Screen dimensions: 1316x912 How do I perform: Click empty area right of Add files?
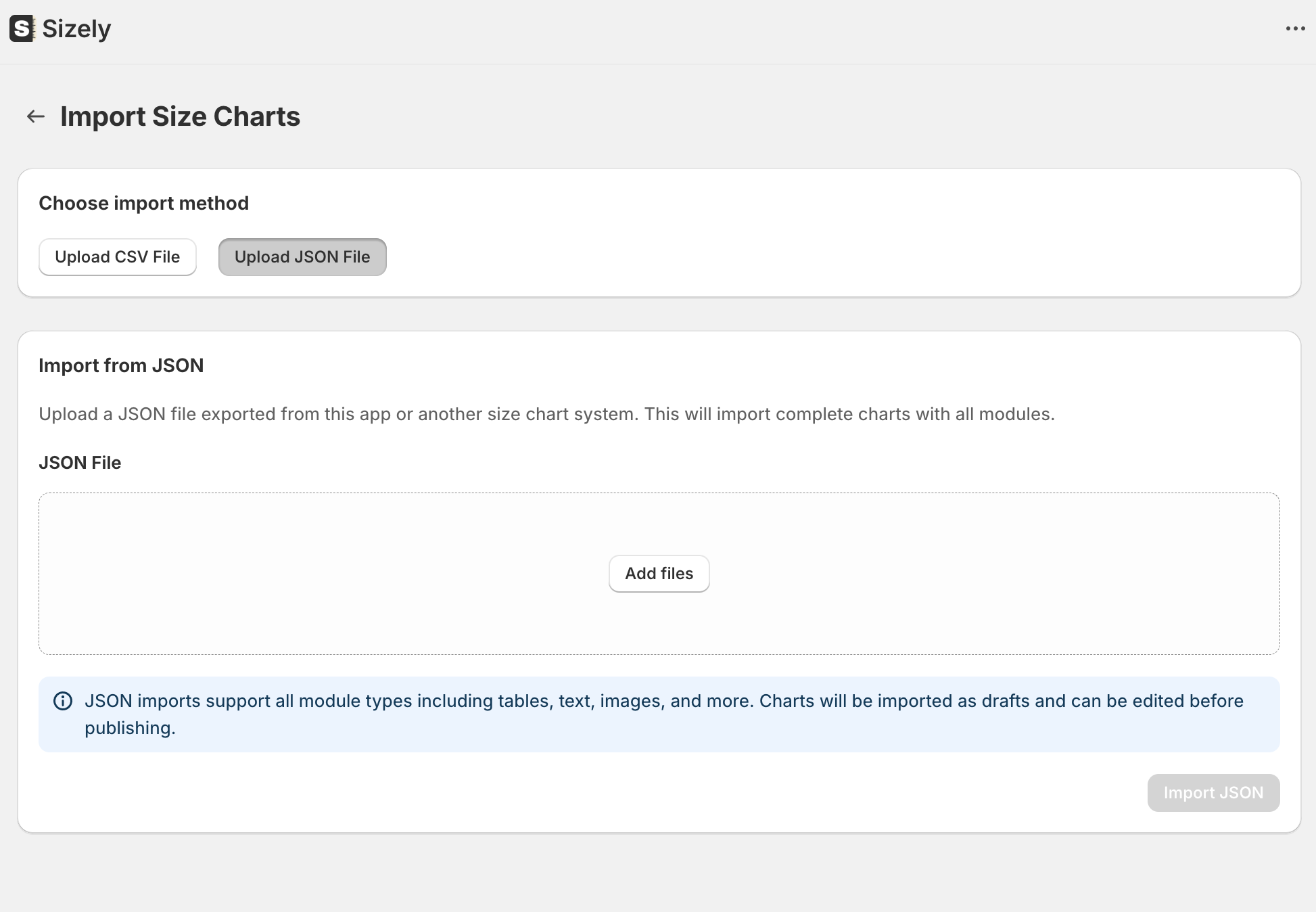(x=994, y=574)
